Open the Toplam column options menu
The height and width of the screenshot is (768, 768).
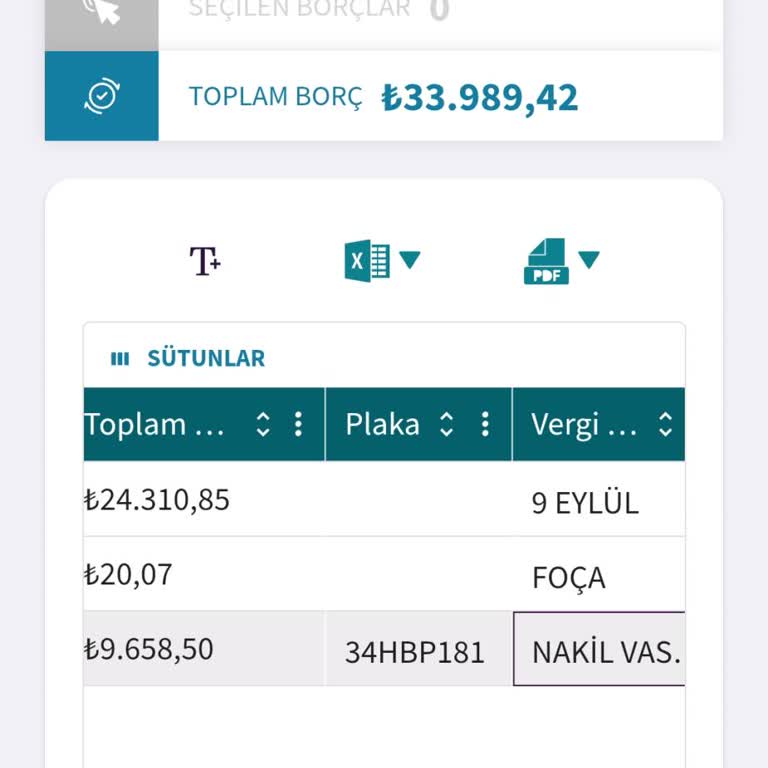(298, 425)
